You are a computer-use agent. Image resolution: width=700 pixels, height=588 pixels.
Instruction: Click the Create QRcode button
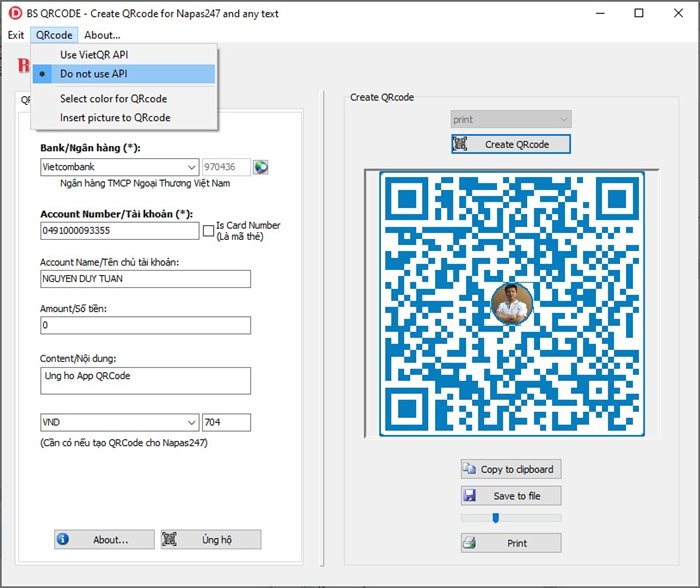[x=511, y=144]
